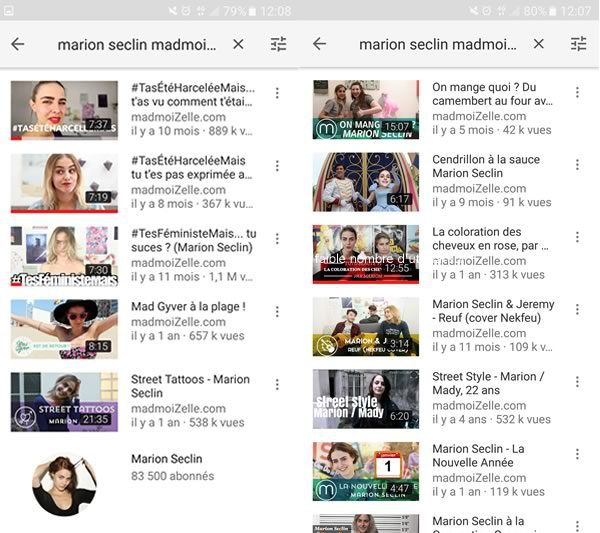The width and height of the screenshot is (600, 533).
Task: Select 'il y a 1 an · 657 k vues'
Action: (x=188, y=336)
